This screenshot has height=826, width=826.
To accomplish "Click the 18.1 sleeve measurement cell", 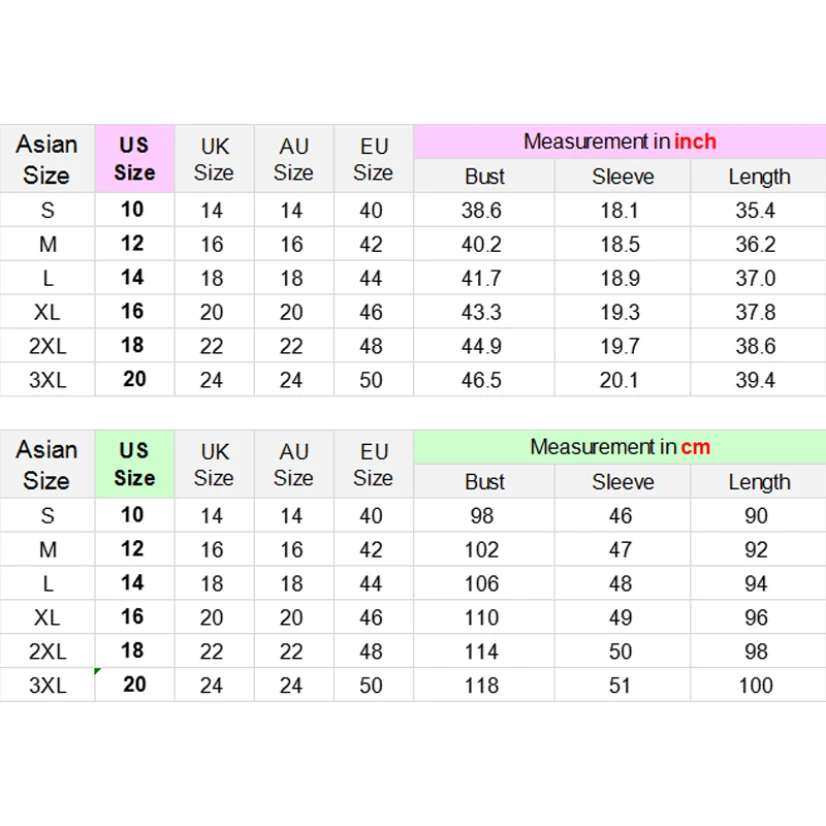I will (x=621, y=211).
